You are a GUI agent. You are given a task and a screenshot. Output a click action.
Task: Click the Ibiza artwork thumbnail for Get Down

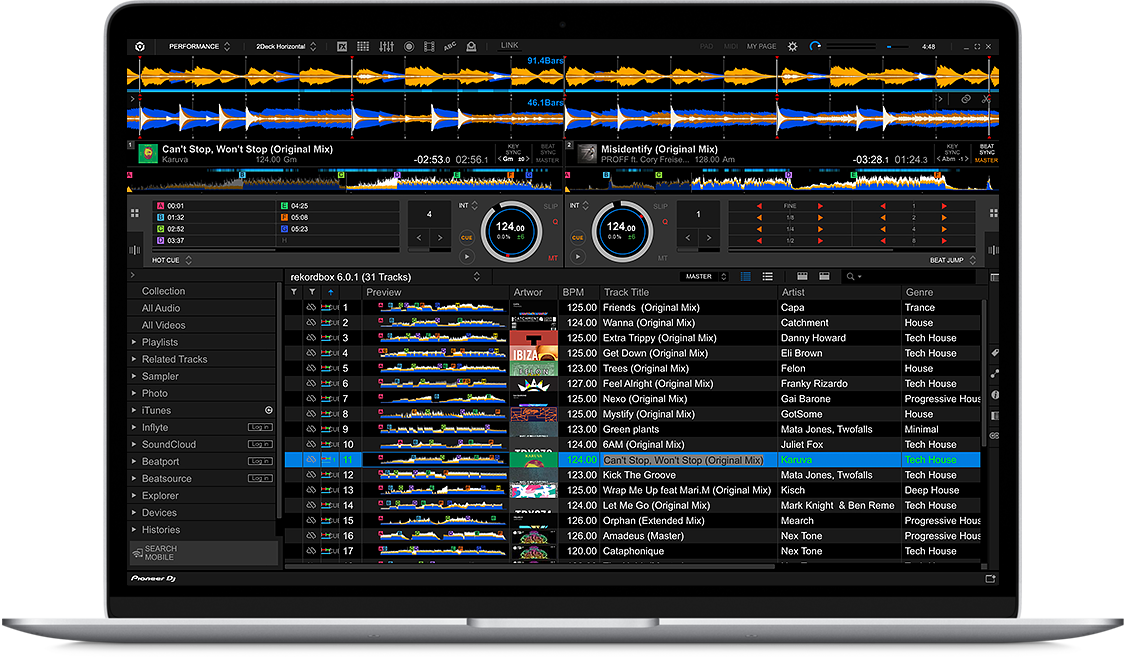tap(534, 353)
